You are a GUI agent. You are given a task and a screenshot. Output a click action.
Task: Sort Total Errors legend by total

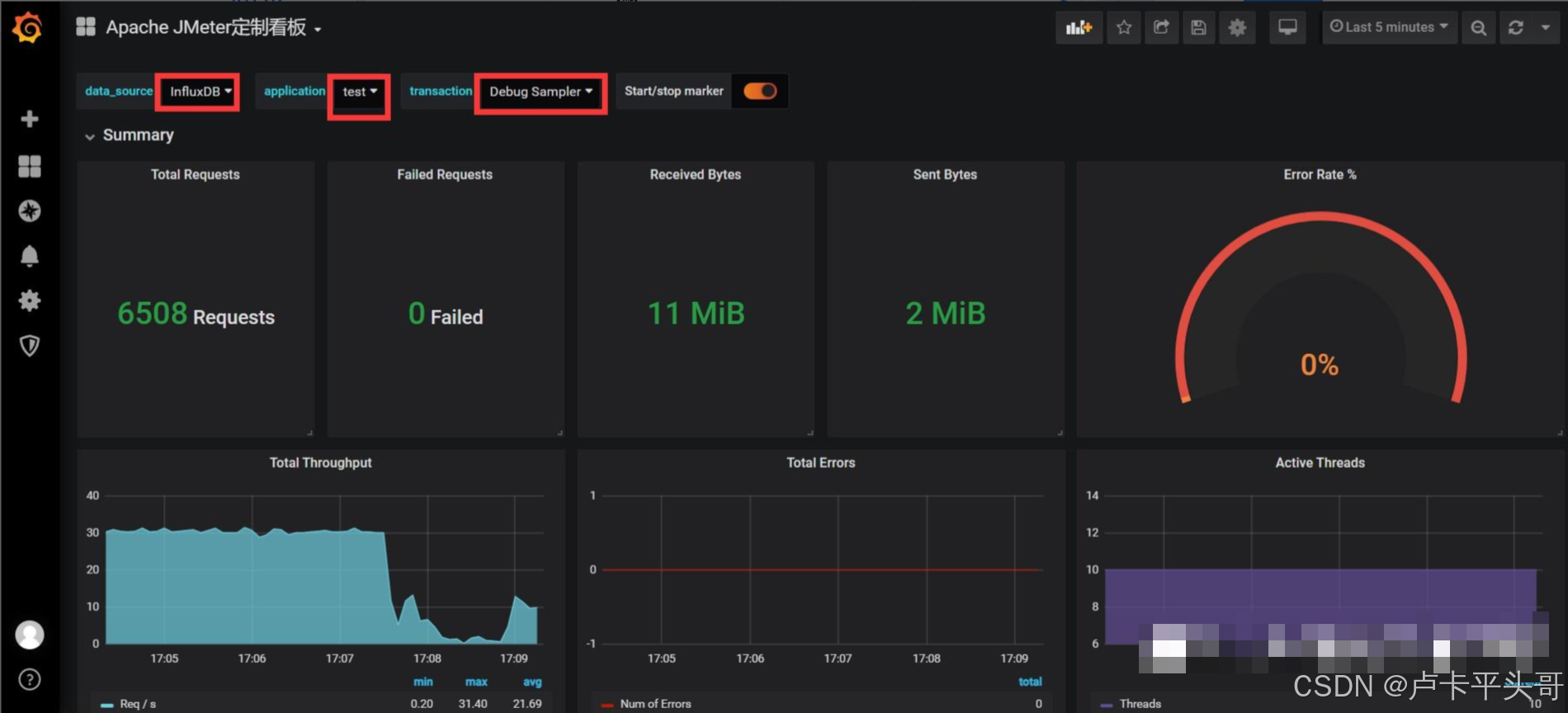click(x=1030, y=682)
